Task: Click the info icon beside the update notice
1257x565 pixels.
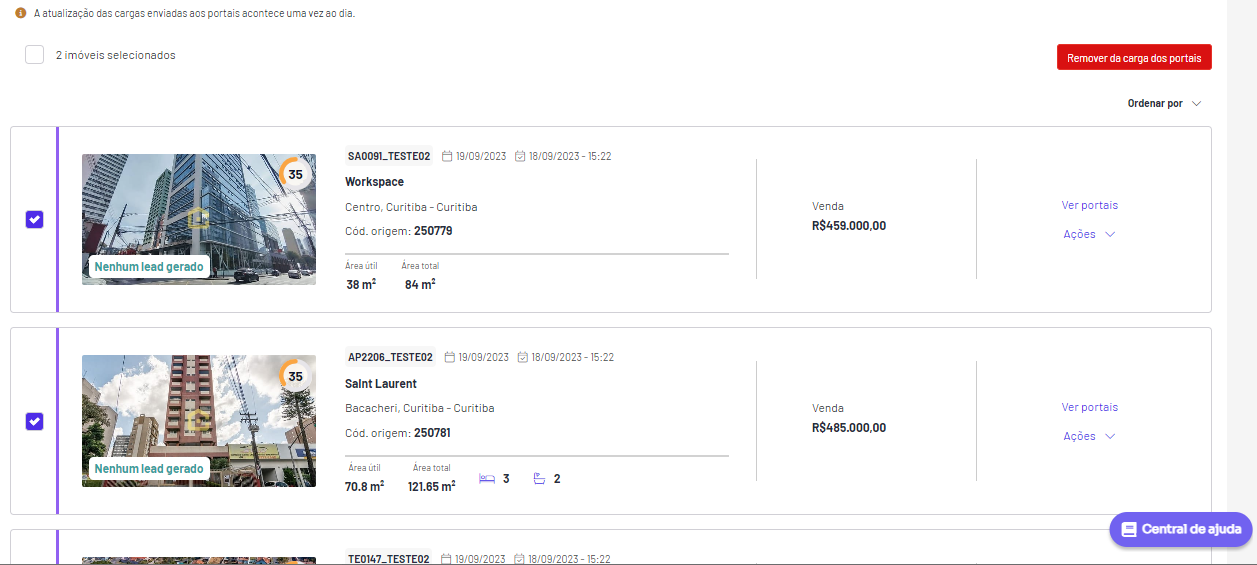Action: click(x=20, y=14)
